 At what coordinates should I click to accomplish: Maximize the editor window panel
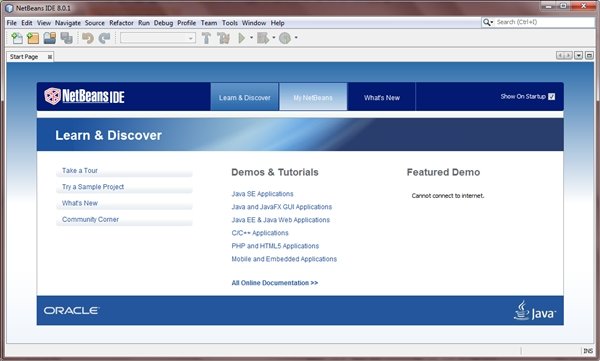click(589, 56)
